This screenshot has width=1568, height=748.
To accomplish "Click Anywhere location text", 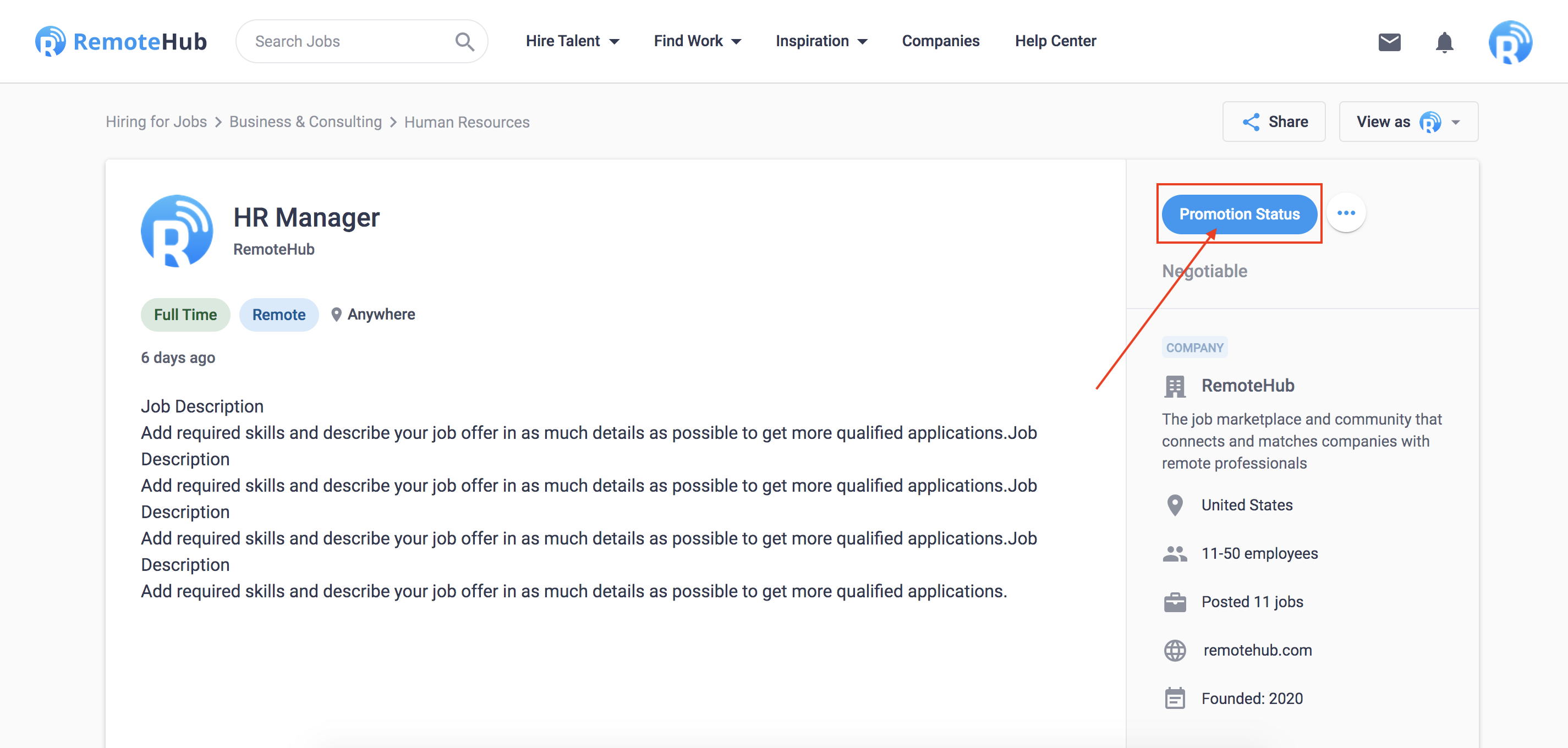I will click(x=381, y=315).
